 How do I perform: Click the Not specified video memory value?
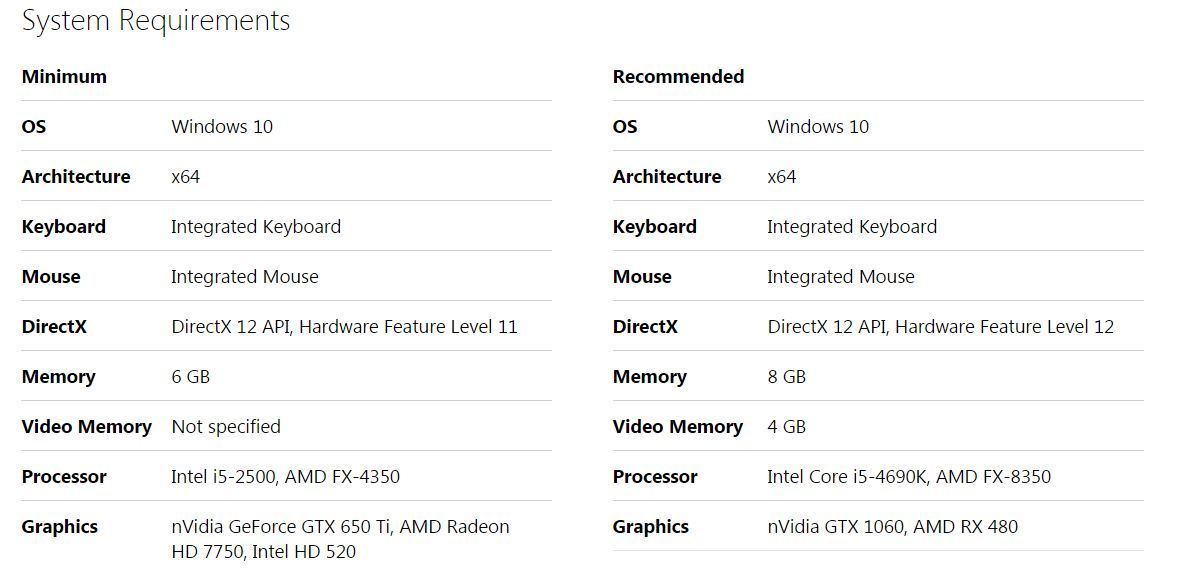pos(226,427)
